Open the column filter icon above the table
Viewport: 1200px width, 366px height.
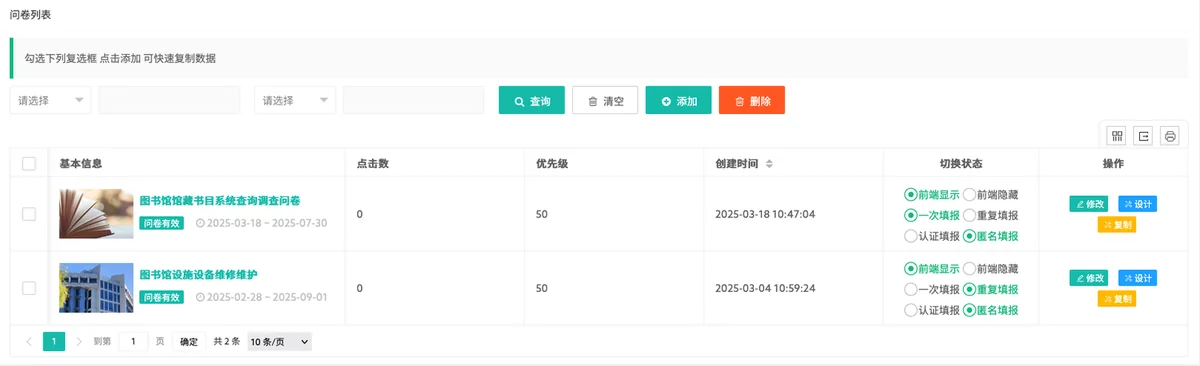pyautogui.click(x=1116, y=136)
